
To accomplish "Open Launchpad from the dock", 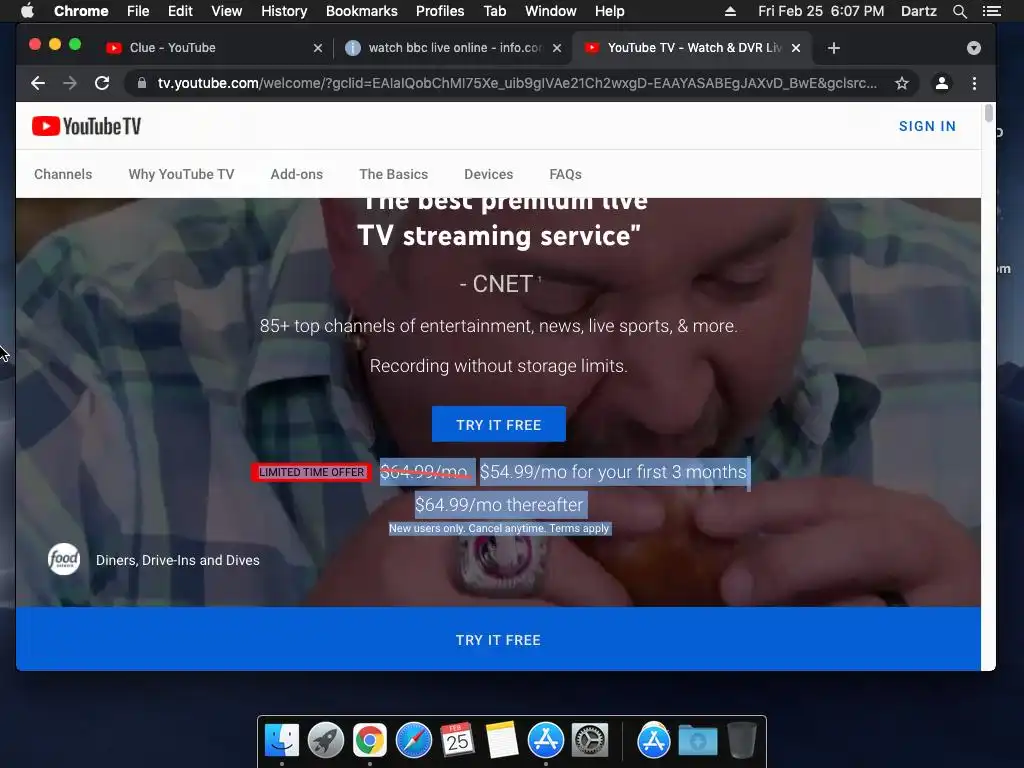I will click(x=325, y=741).
